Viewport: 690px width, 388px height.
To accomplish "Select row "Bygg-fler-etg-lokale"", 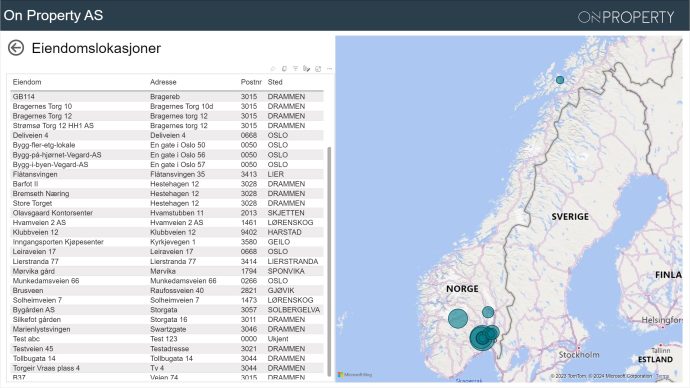I will [x=167, y=145].
